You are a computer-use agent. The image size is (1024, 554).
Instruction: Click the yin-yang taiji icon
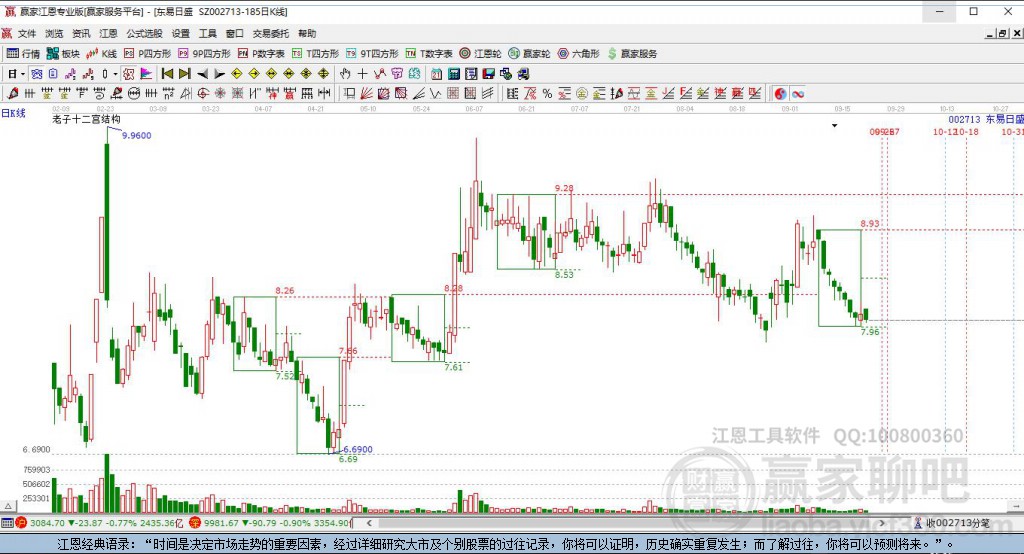coord(780,93)
